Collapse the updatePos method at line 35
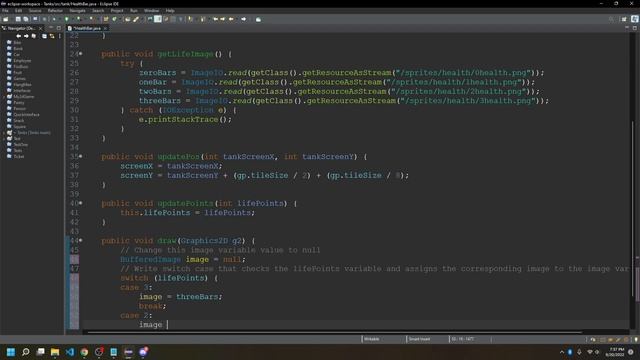Image resolution: width=640 pixels, height=360 pixels. pyautogui.click(x=81, y=156)
